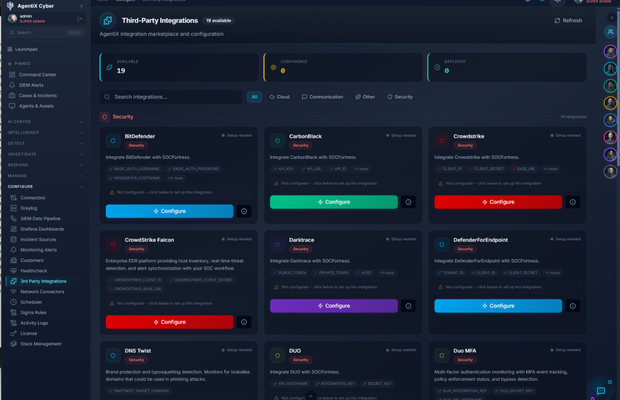Open Network Connectors
This screenshot has height=400, width=620.
click(x=44, y=292)
